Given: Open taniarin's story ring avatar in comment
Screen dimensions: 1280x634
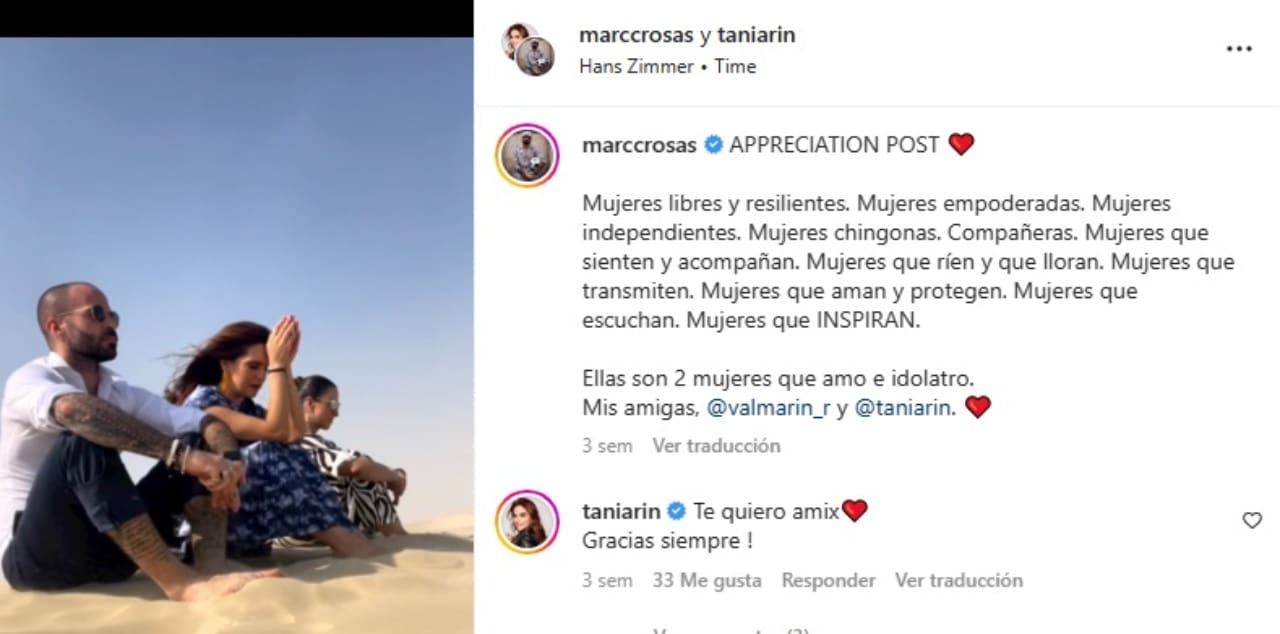Looking at the screenshot, I should (x=527, y=522).
